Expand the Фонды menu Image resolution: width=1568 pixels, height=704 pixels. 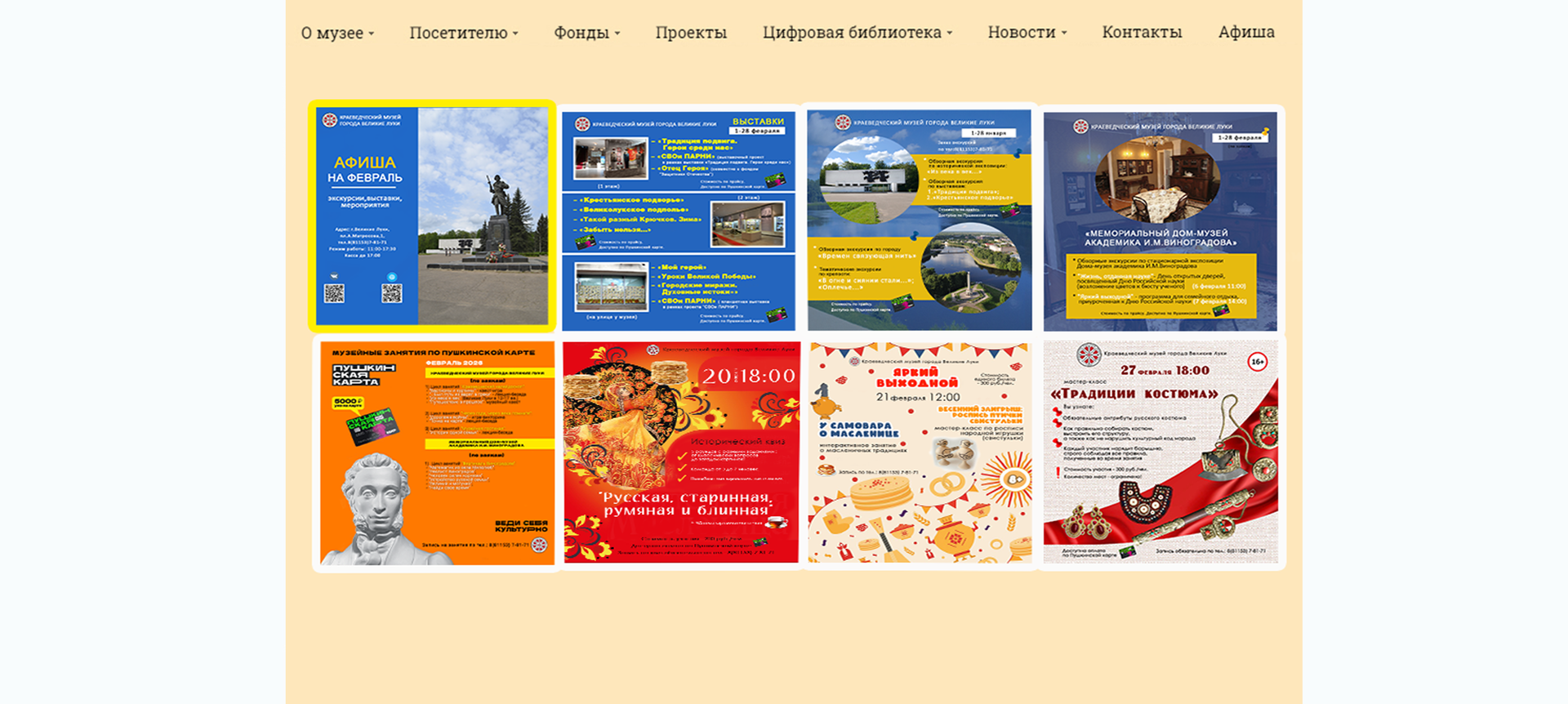586,33
